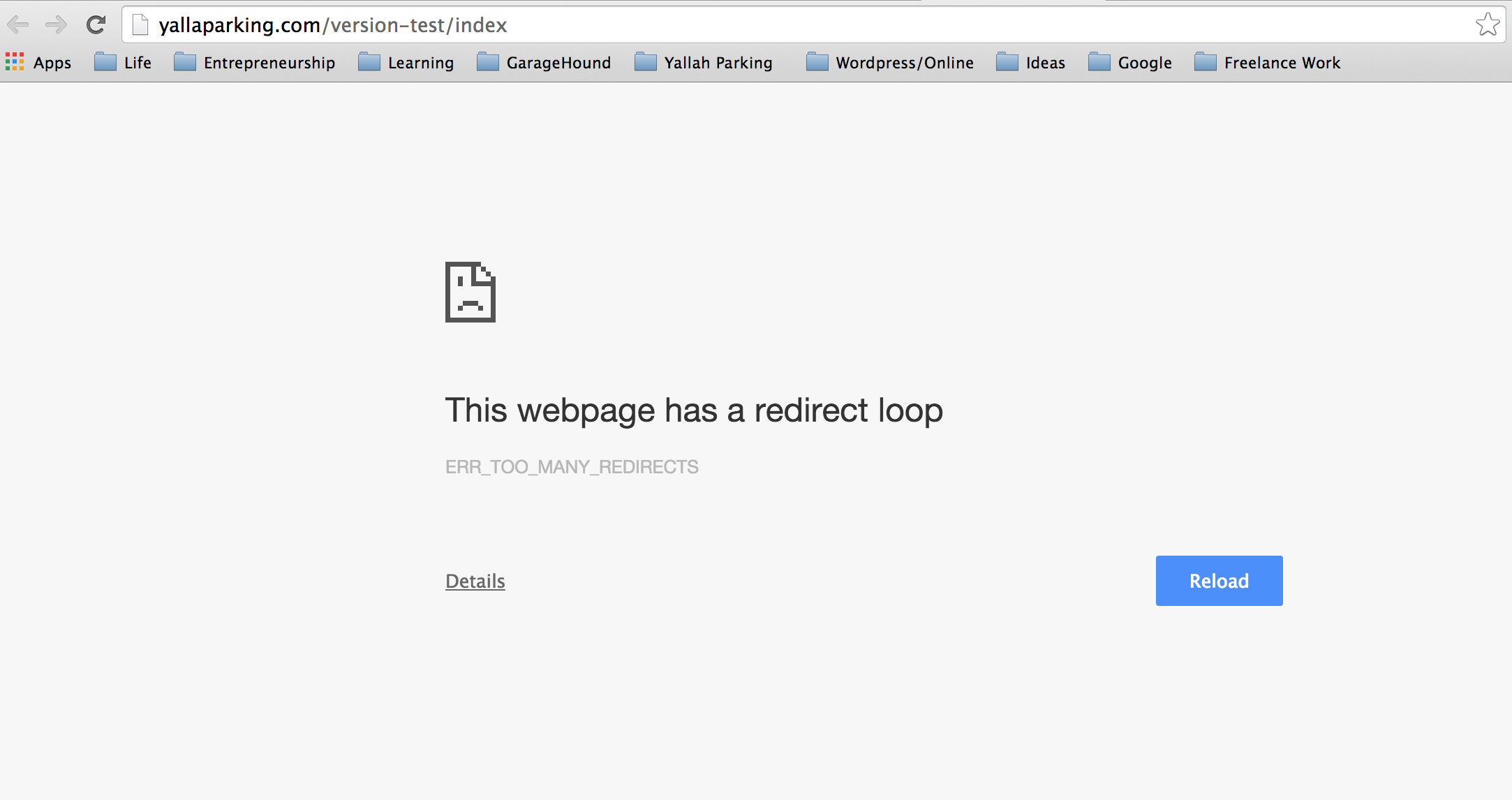
Task: Click the blue Reload button
Action: pyautogui.click(x=1219, y=581)
